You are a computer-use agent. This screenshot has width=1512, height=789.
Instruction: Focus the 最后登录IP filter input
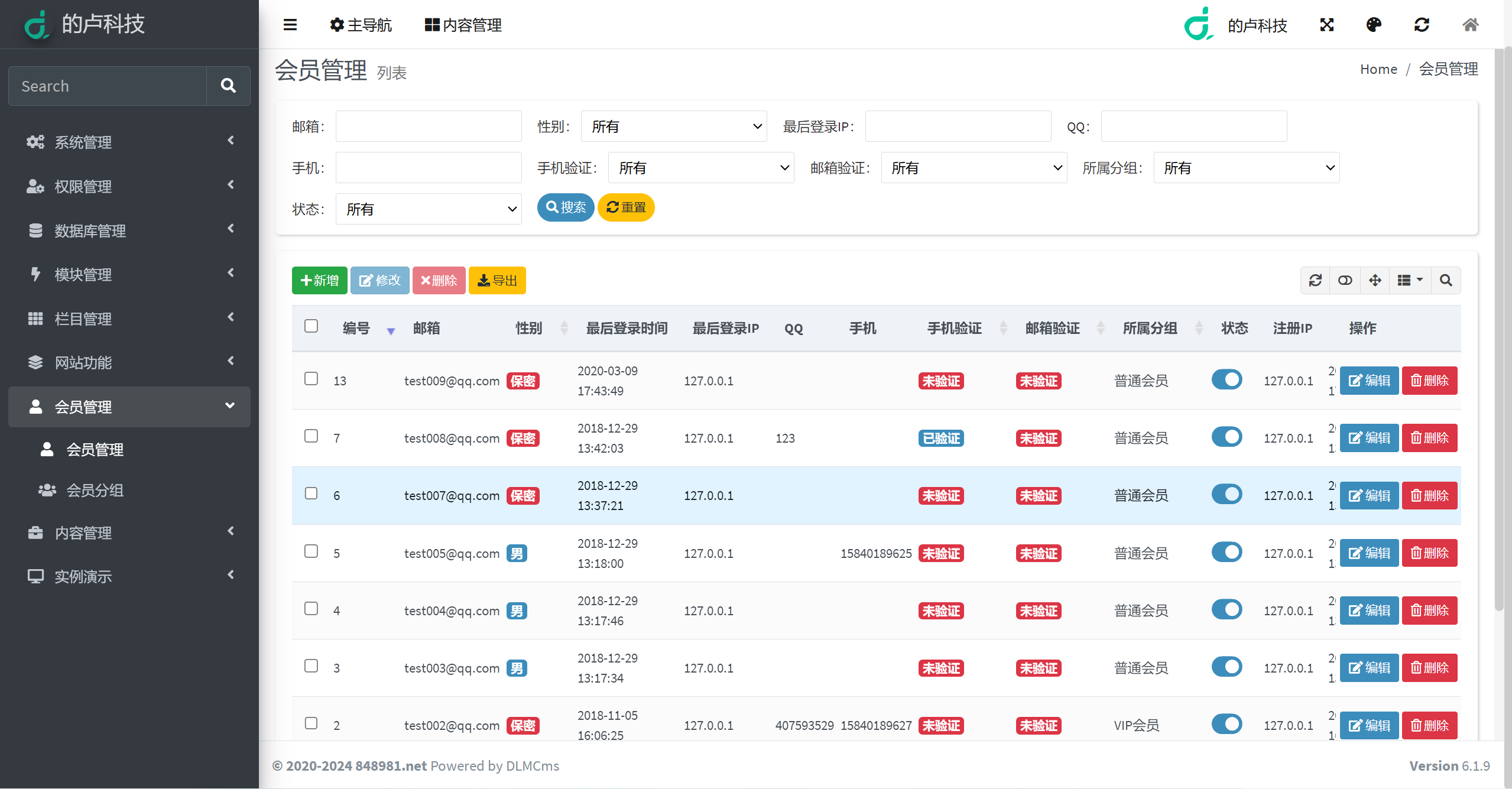[958, 126]
